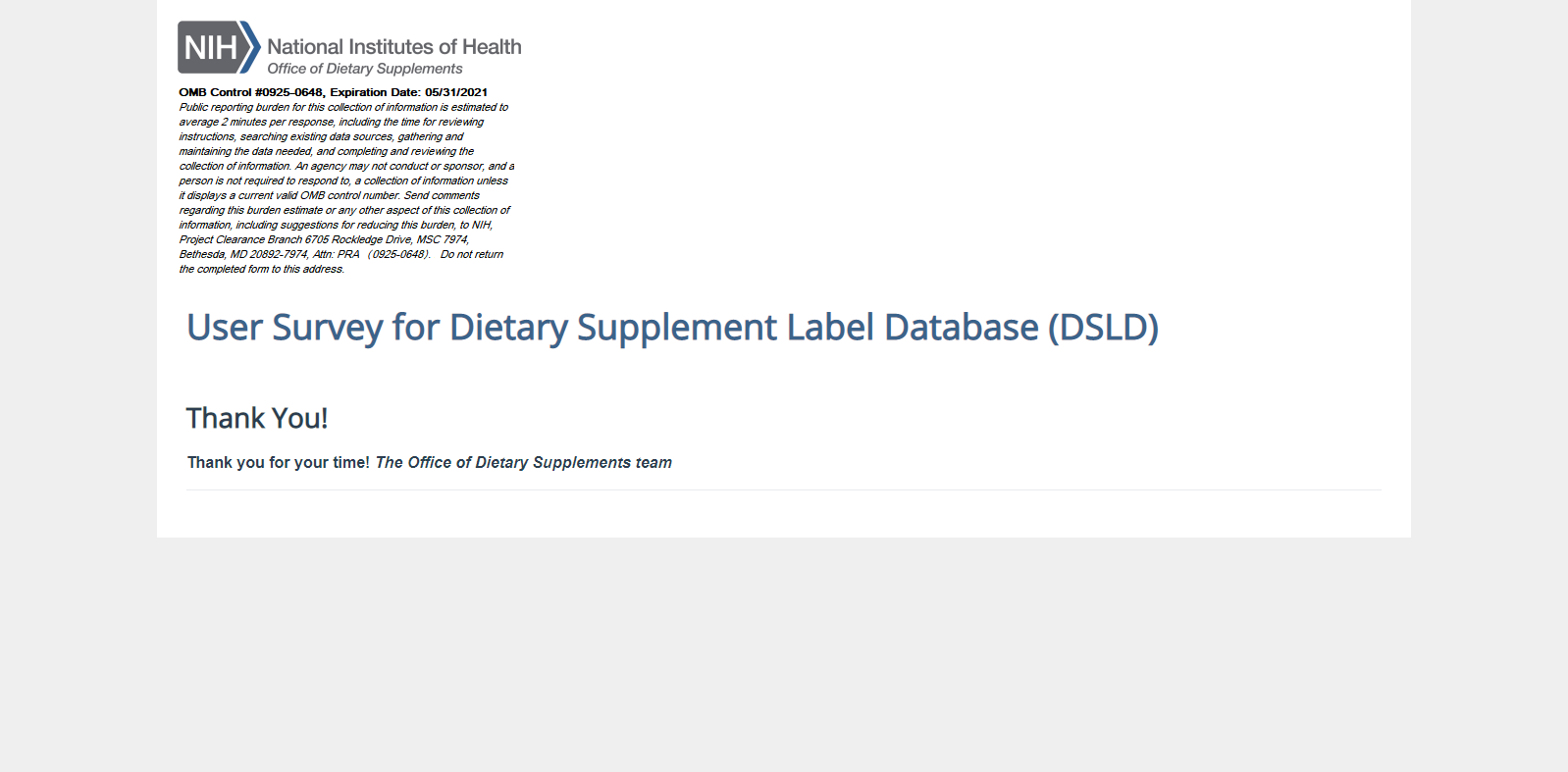Click the '(DSLD)' abbreviation in the title
Screen dimensions: 1568x772
click(x=1103, y=328)
